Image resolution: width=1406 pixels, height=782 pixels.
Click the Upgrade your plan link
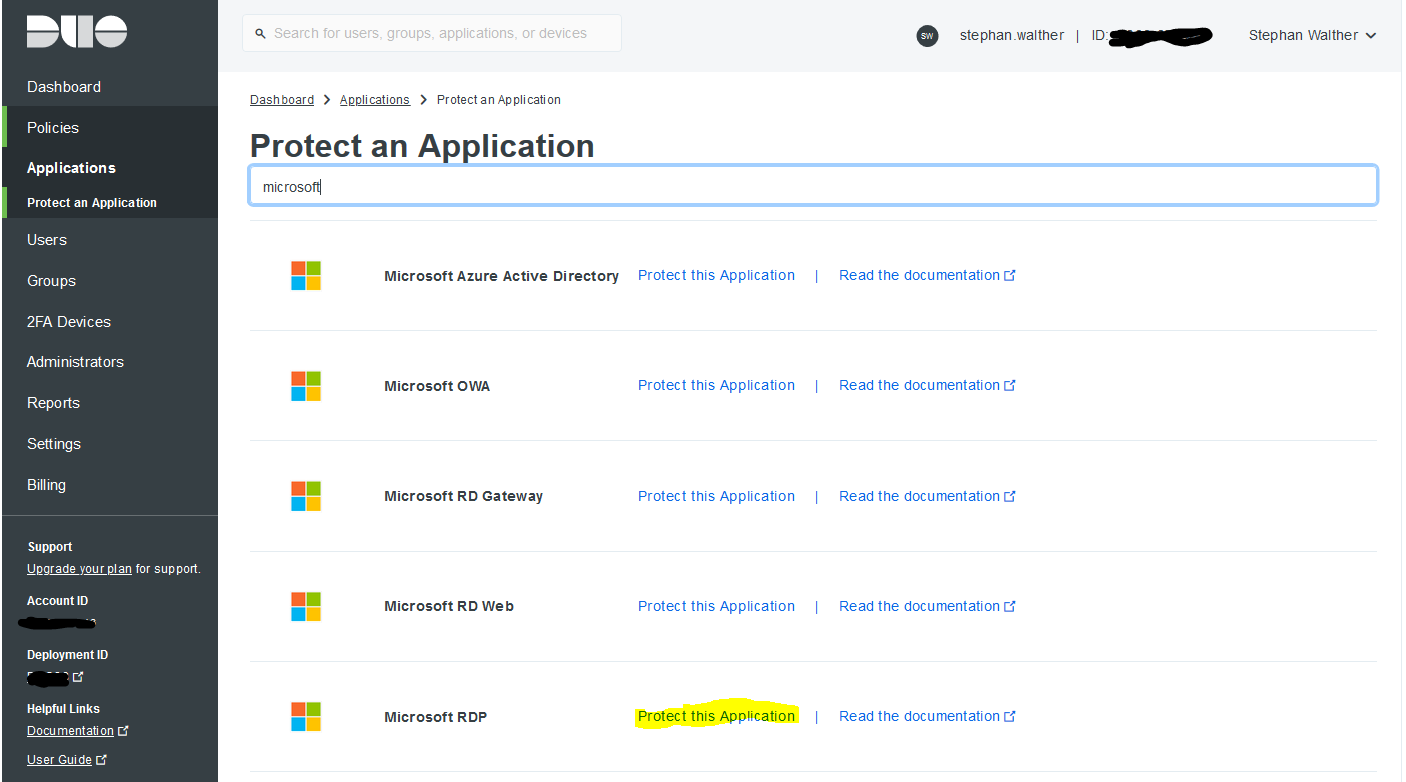(79, 569)
